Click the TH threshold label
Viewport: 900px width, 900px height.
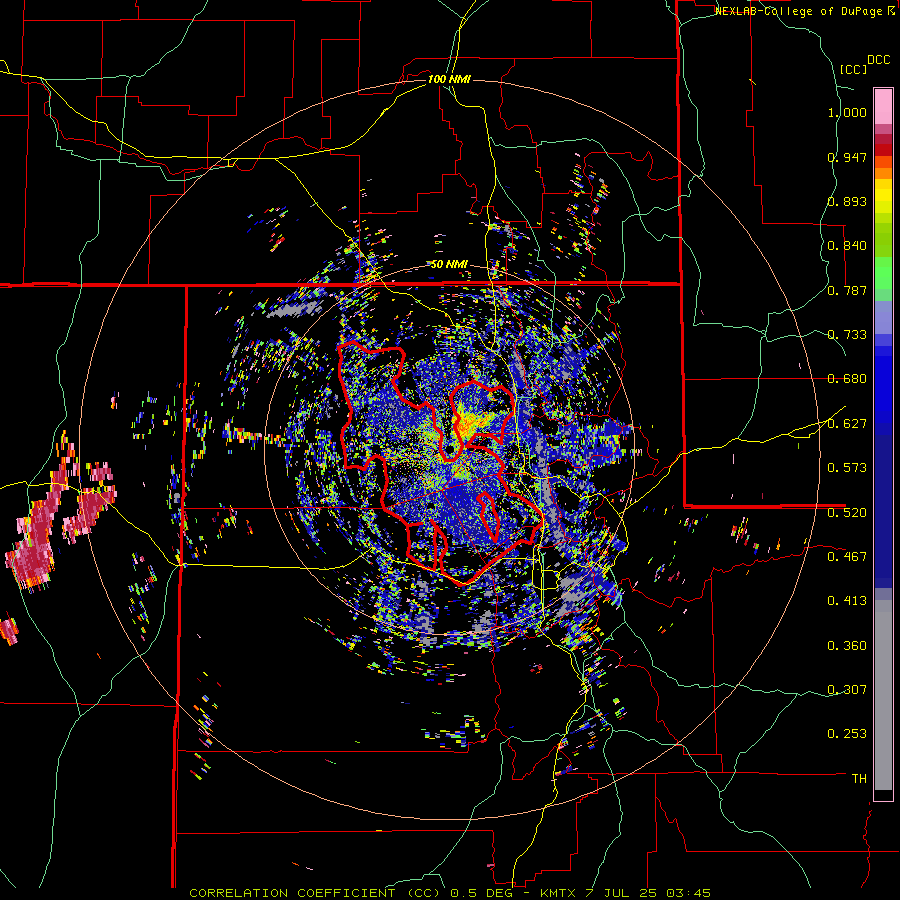(859, 779)
